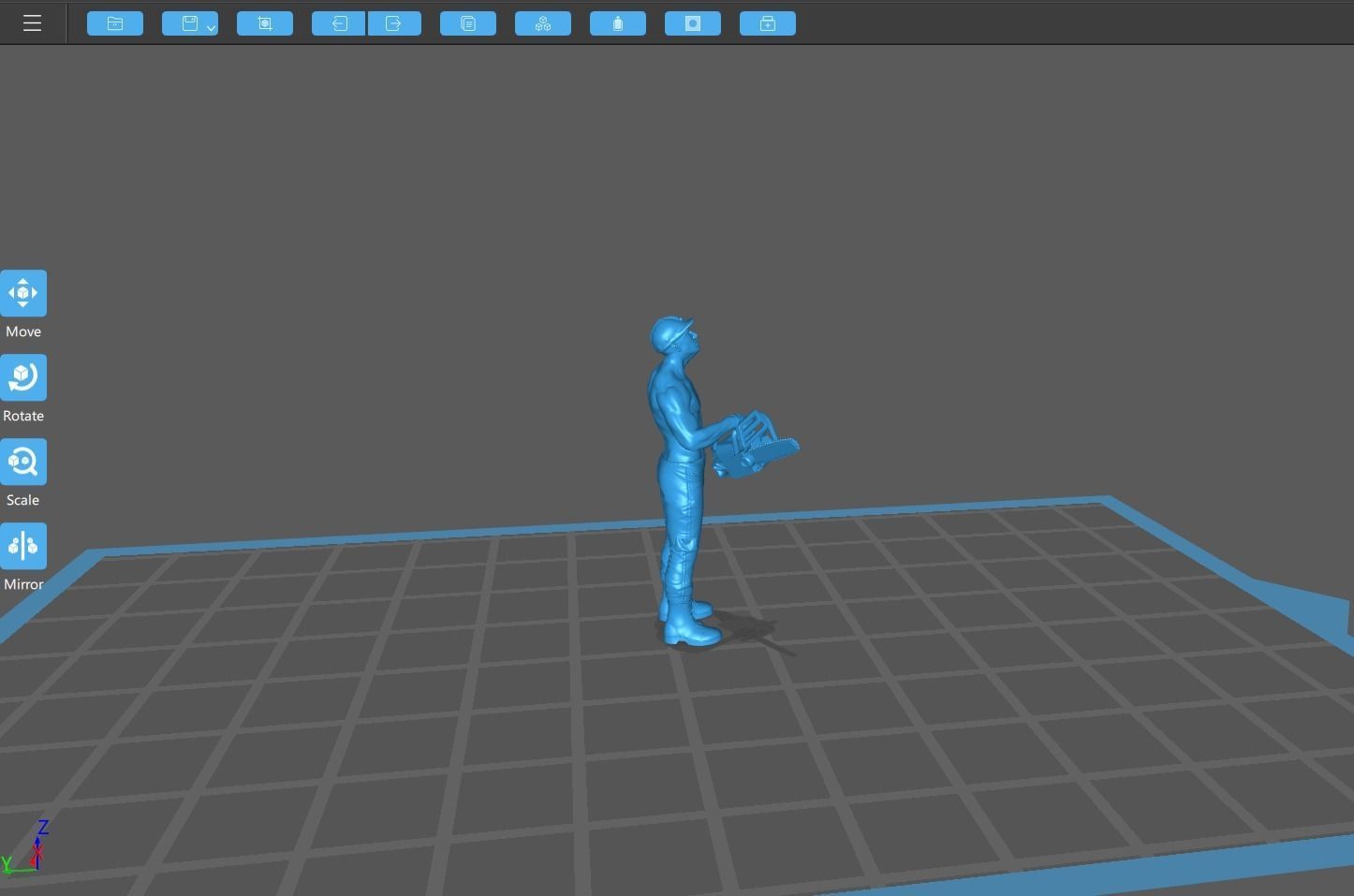Click the Open File folder icon
This screenshot has height=896, width=1354.
point(115,23)
